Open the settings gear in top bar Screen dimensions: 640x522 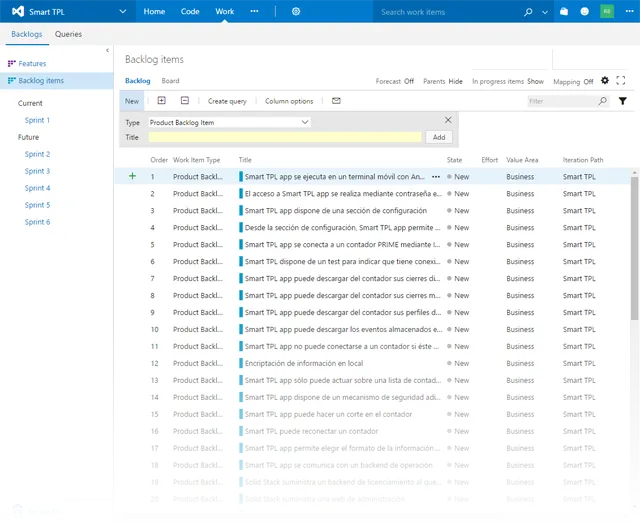click(x=296, y=11)
